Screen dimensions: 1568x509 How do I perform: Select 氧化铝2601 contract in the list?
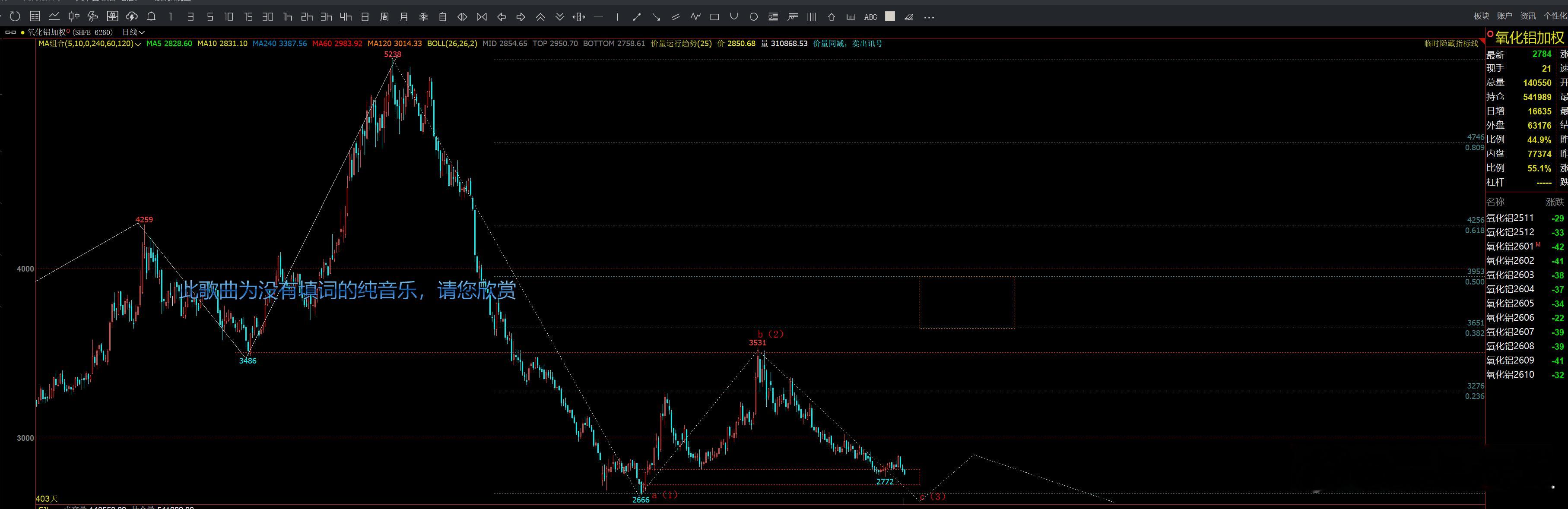1510,246
